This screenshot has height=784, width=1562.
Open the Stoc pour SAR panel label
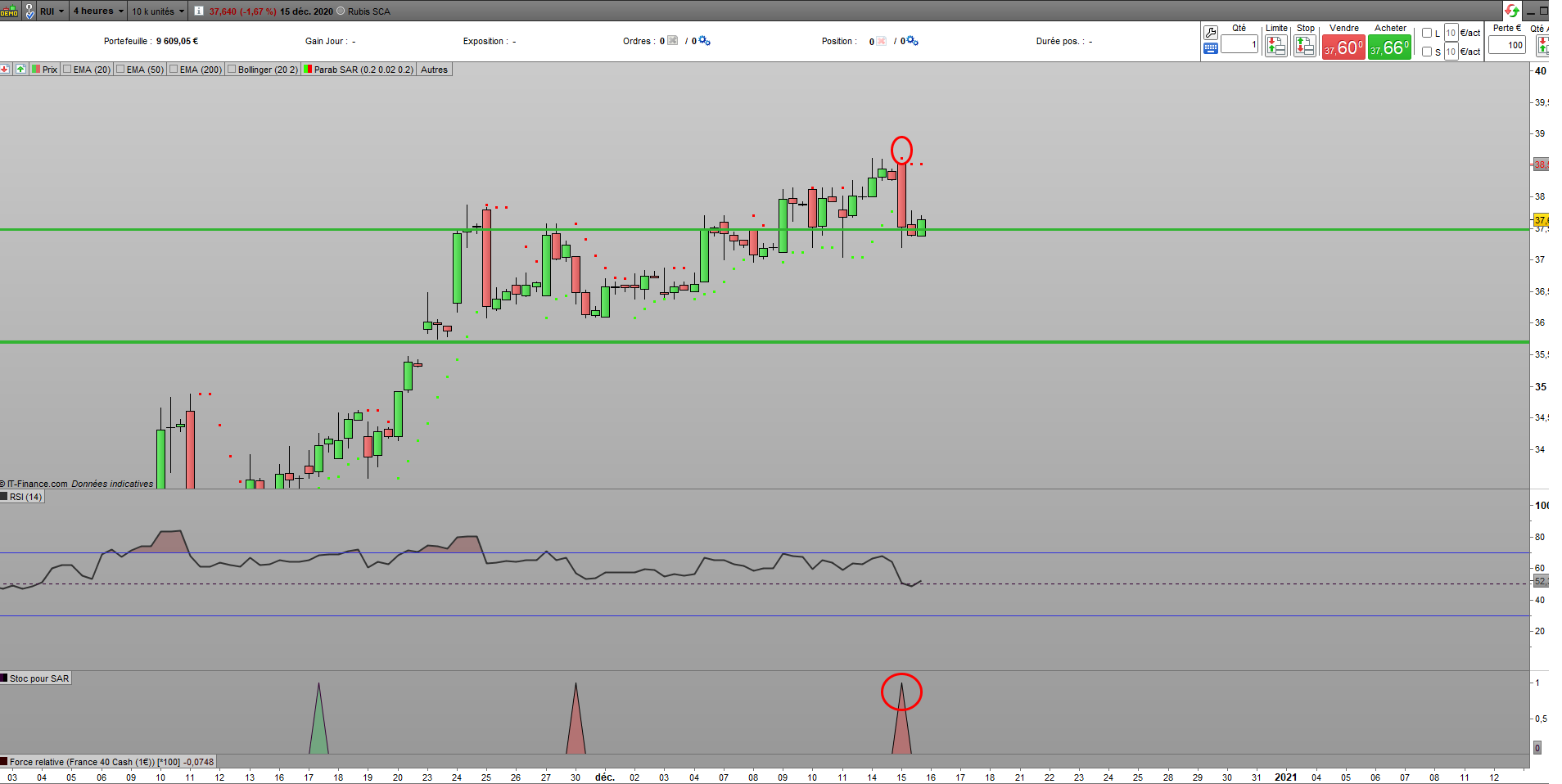point(39,678)
